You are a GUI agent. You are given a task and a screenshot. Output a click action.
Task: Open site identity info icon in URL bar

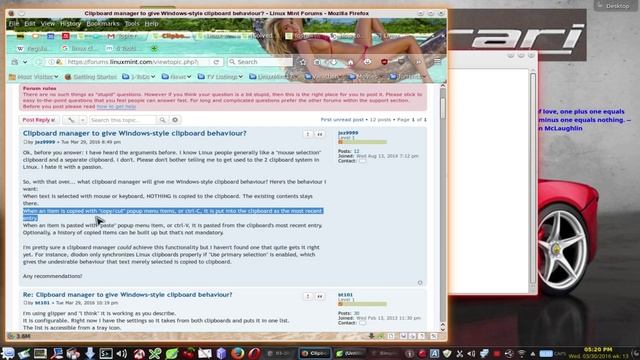pos(51,62)
